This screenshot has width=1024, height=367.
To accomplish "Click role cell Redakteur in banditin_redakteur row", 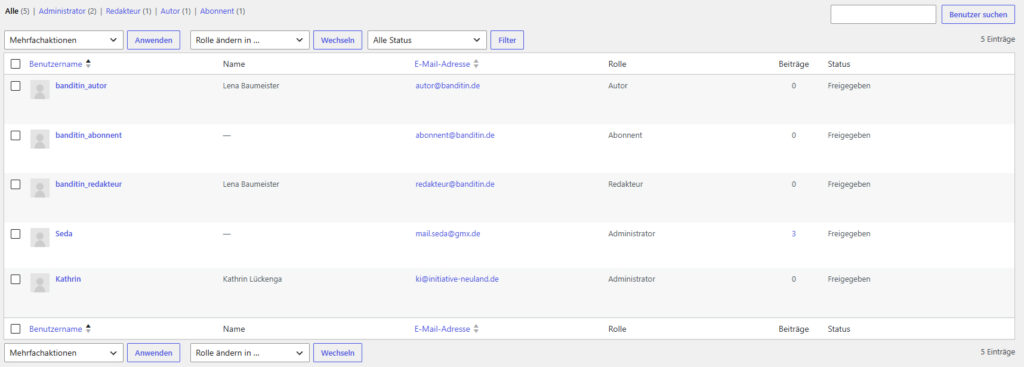I will (x=625, y=184).
